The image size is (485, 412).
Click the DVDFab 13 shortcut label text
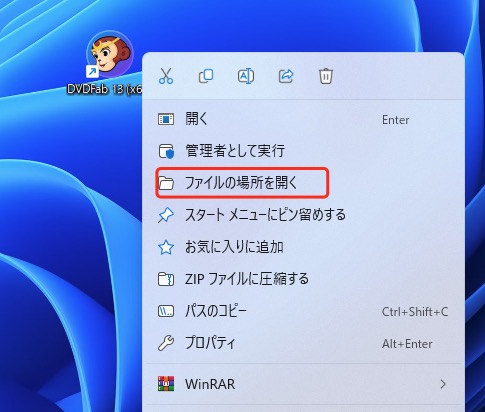pyautogui.click(x=104, y=89)
